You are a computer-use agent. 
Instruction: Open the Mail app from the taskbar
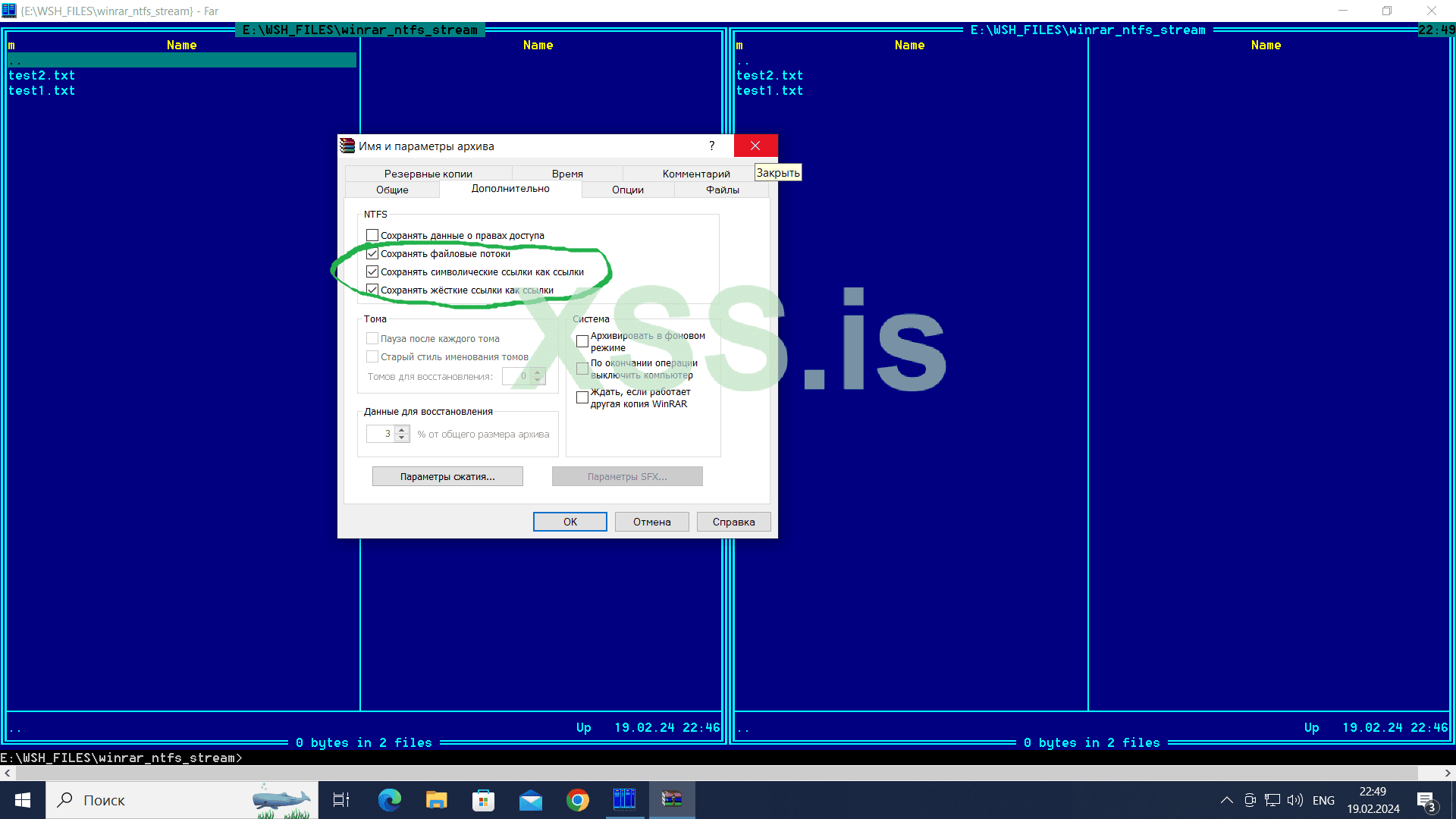530,799
